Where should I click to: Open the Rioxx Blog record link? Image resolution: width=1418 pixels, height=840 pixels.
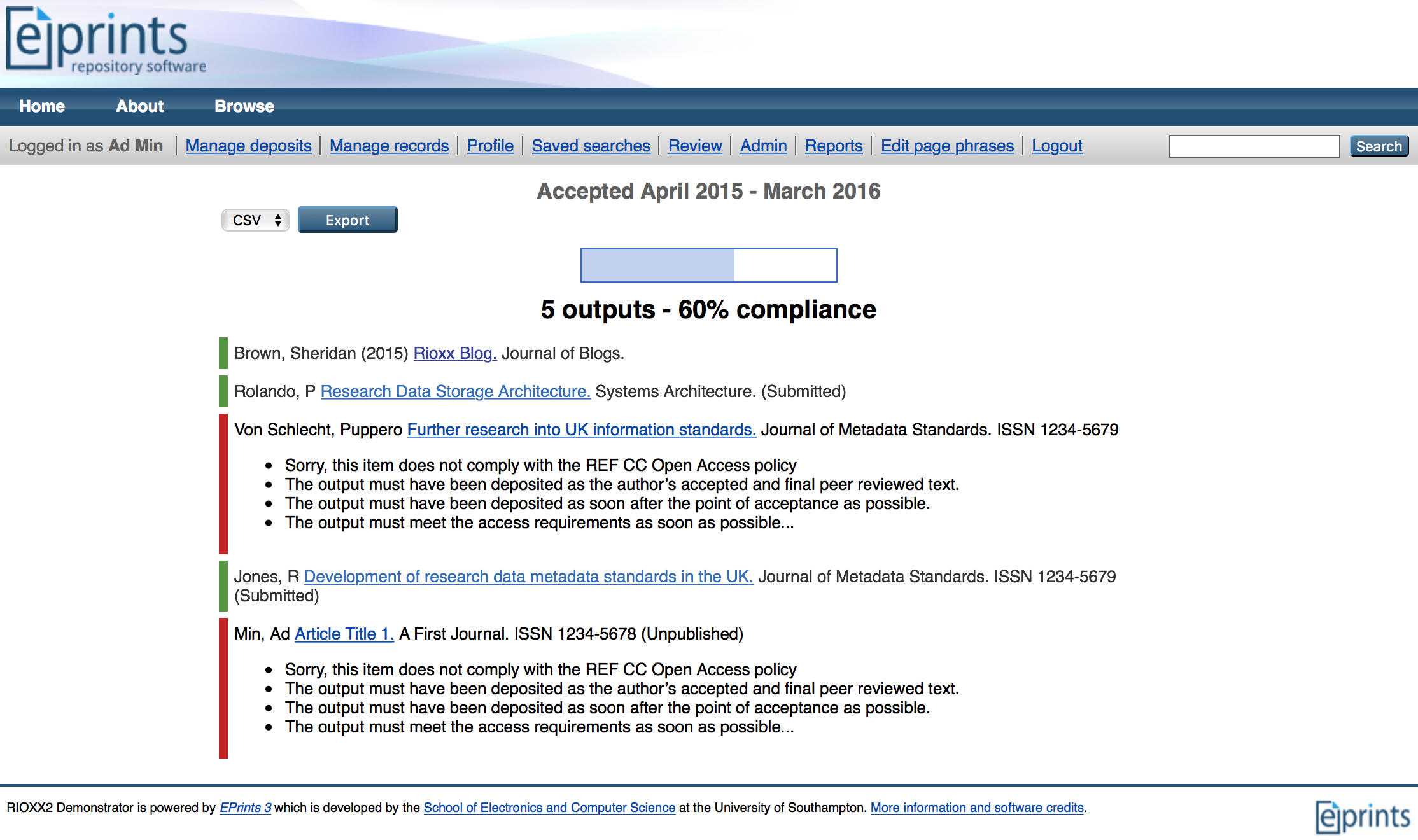[454, 353]
